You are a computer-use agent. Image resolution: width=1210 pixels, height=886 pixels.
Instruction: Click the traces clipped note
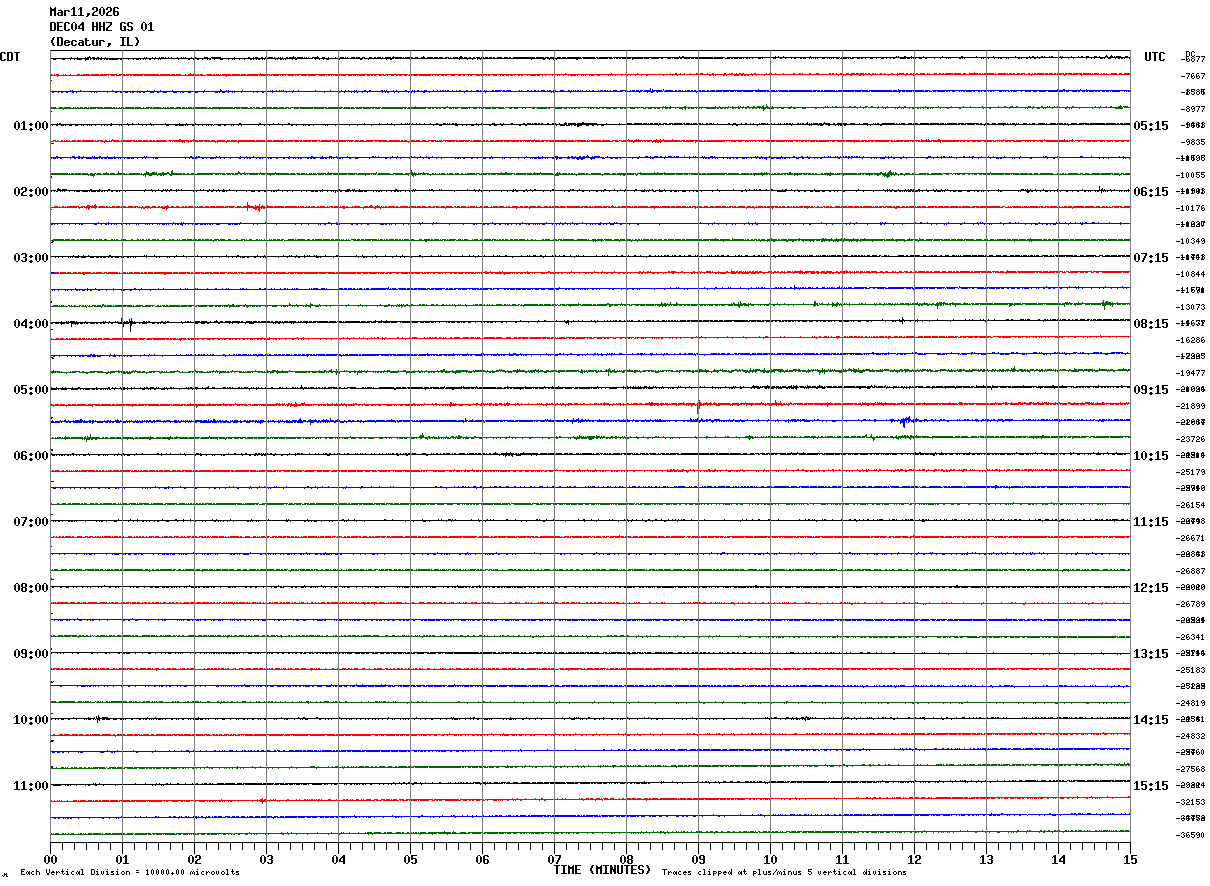click(x=784, y=873)
